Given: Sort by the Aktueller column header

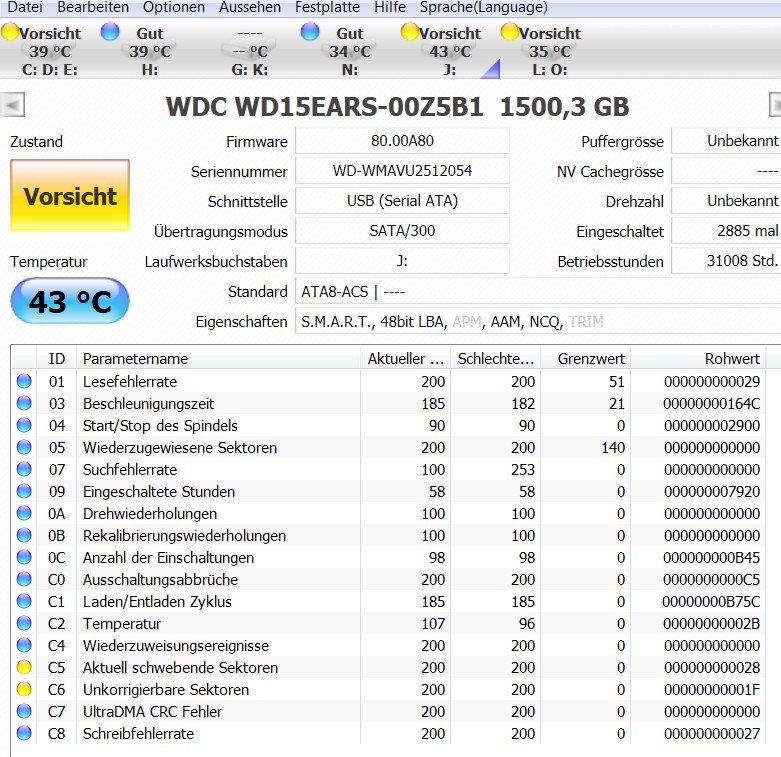Looking at the screenshot, I should pyautogui.click(x=405, y=359).
